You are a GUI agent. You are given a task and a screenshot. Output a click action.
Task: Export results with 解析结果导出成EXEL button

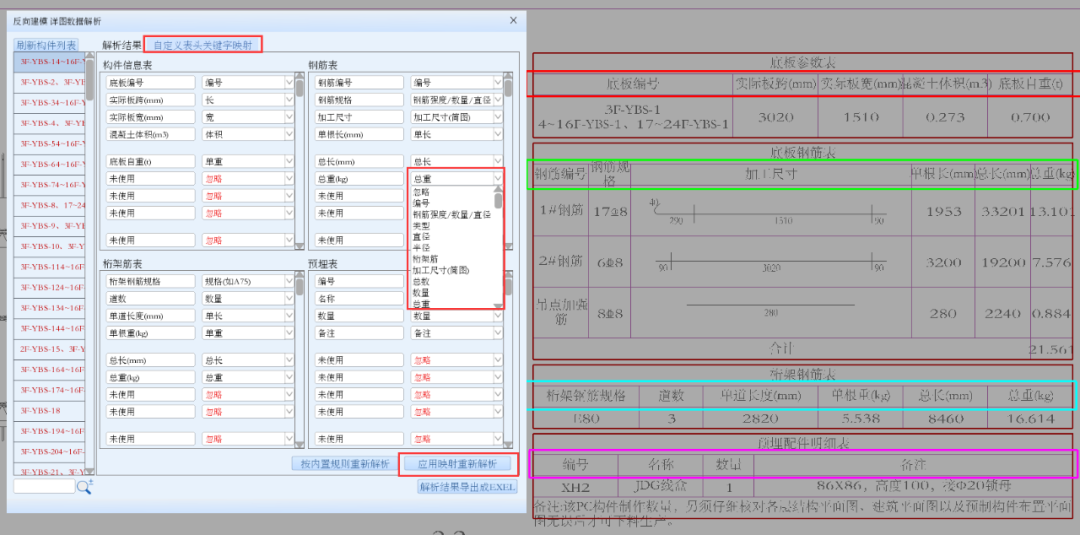[467, 487]
